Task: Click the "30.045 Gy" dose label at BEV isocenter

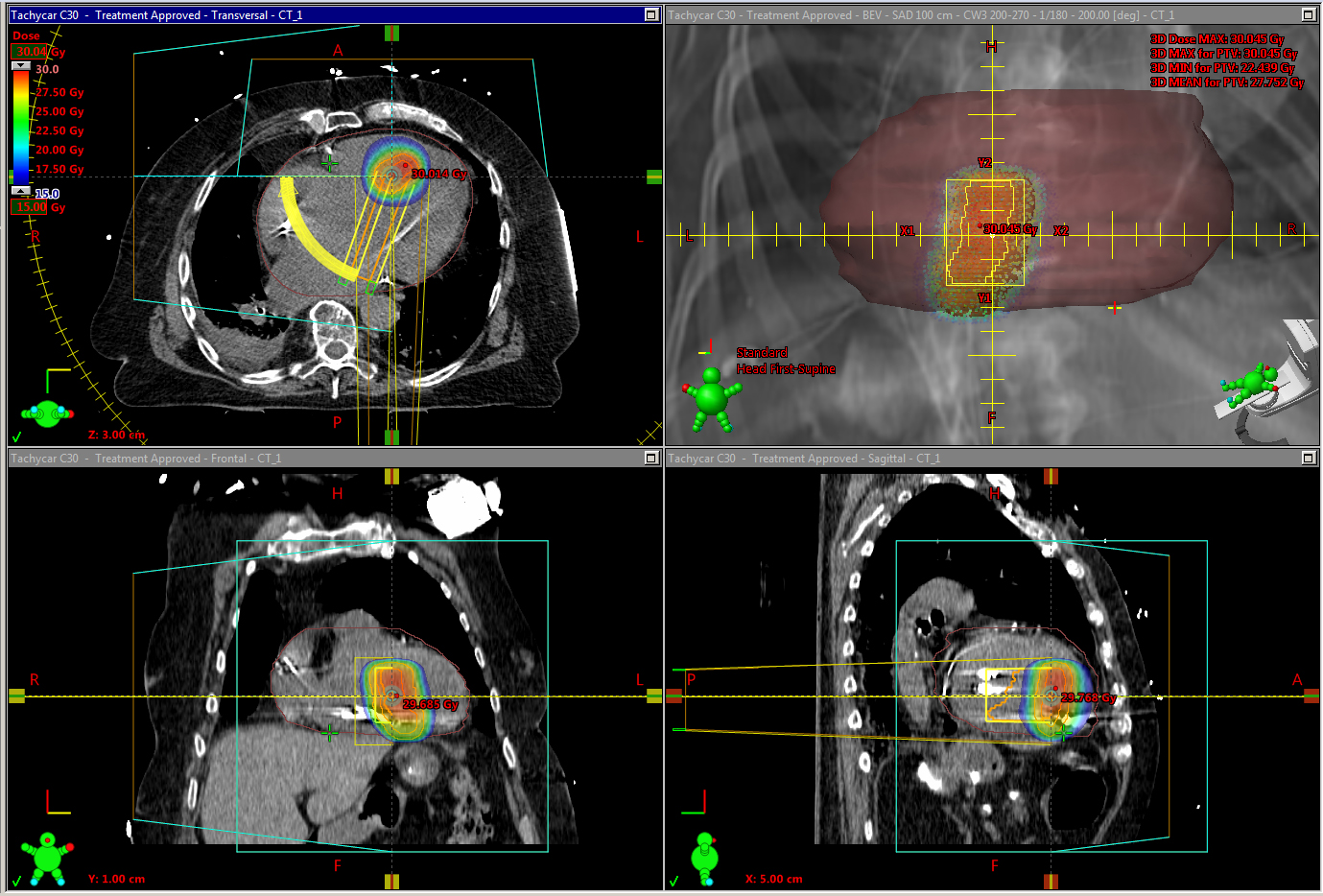Action: pyautogui.click(x=1010, y=228)
